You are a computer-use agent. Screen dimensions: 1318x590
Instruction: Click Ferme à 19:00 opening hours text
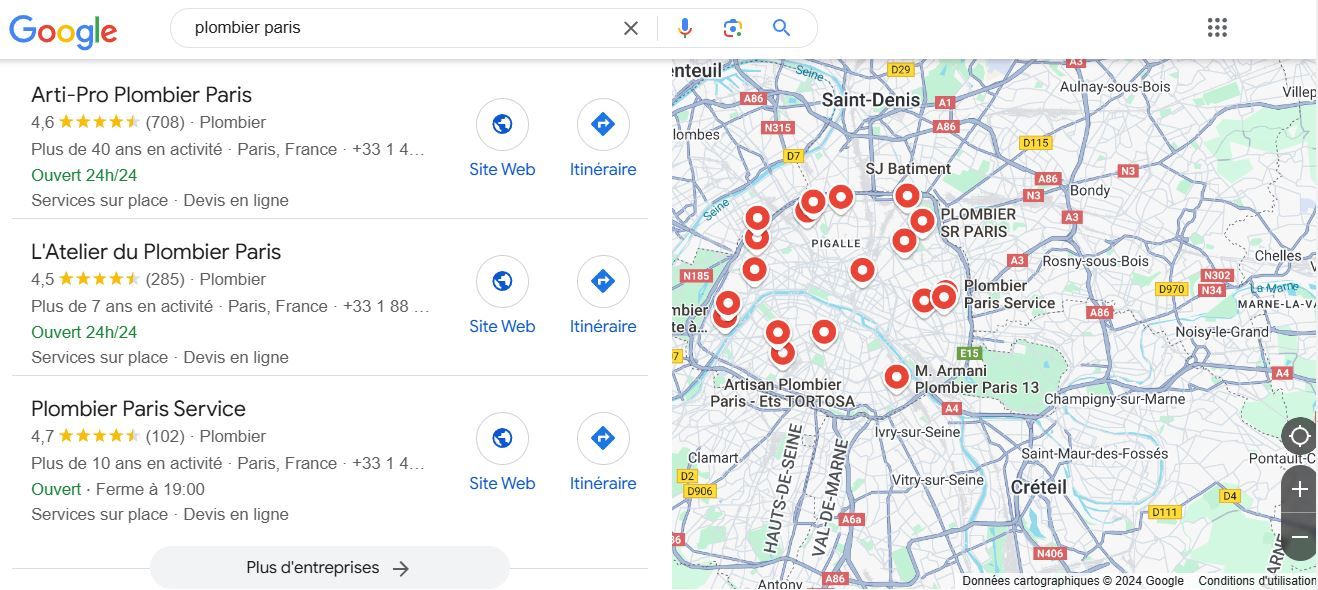click(150, 489)
